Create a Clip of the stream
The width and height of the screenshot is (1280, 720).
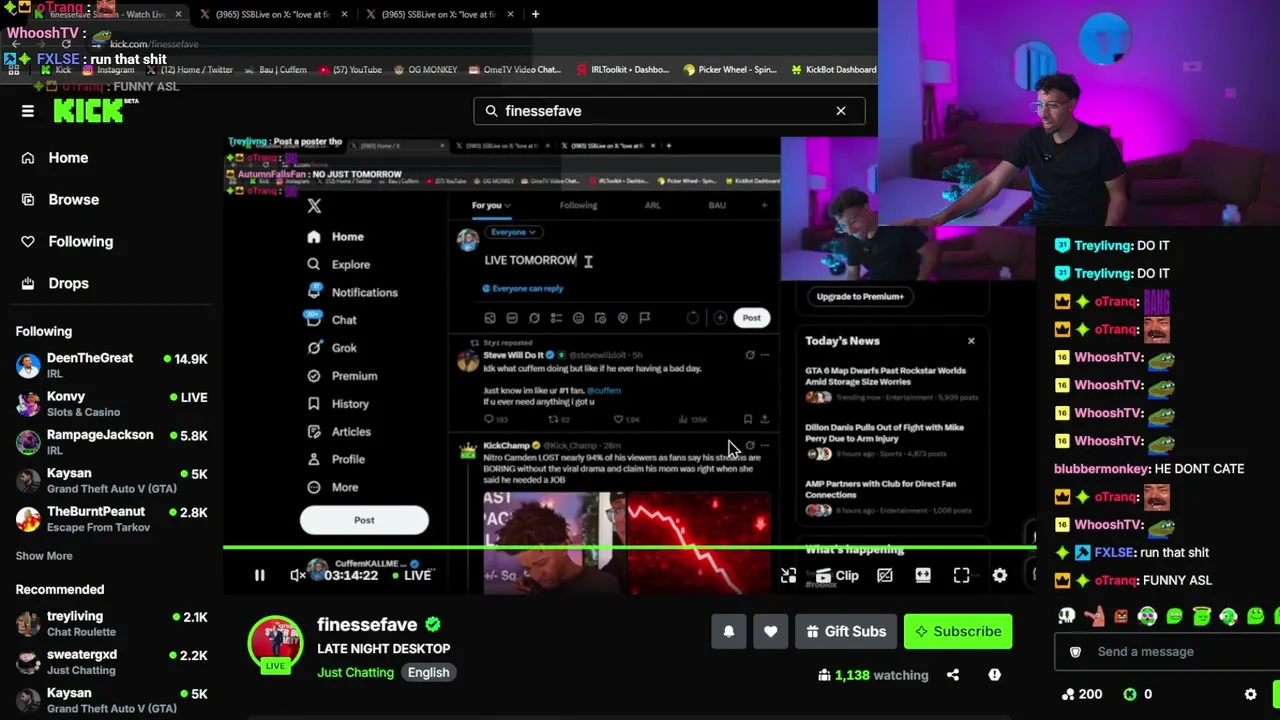click(x=837, y=575)
